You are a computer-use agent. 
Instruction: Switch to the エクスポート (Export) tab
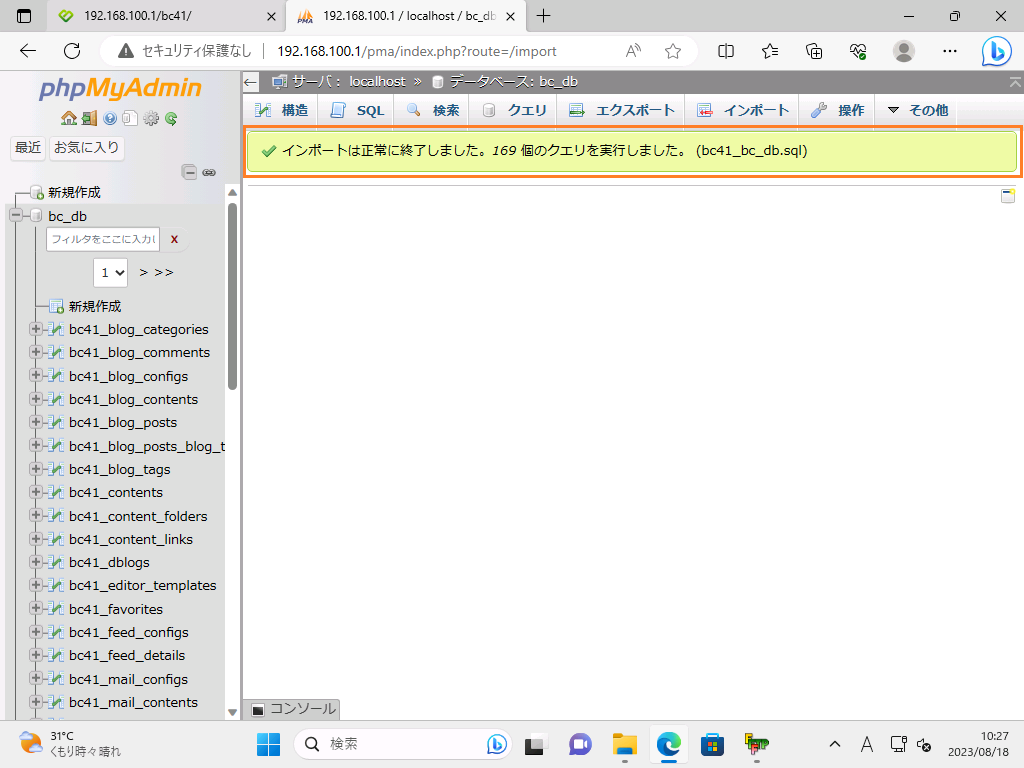(x=622, y=110)
